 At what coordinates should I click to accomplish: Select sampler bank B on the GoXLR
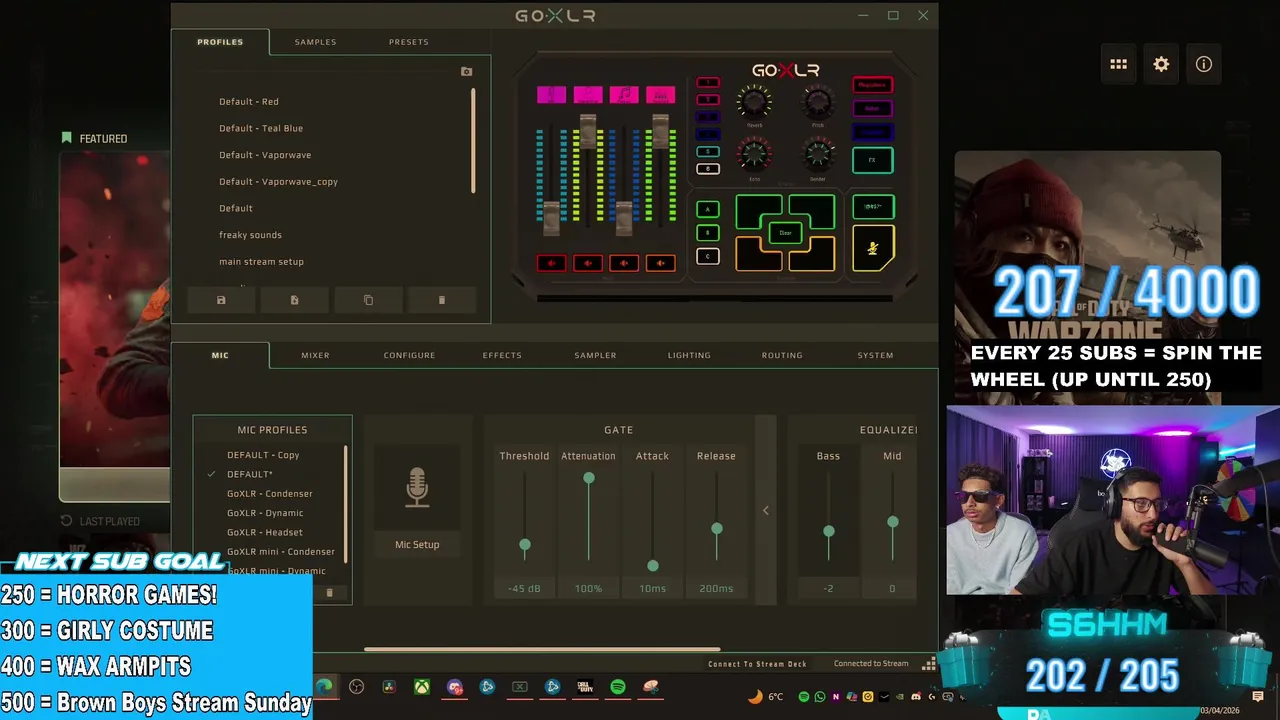(x=708, y=233)
